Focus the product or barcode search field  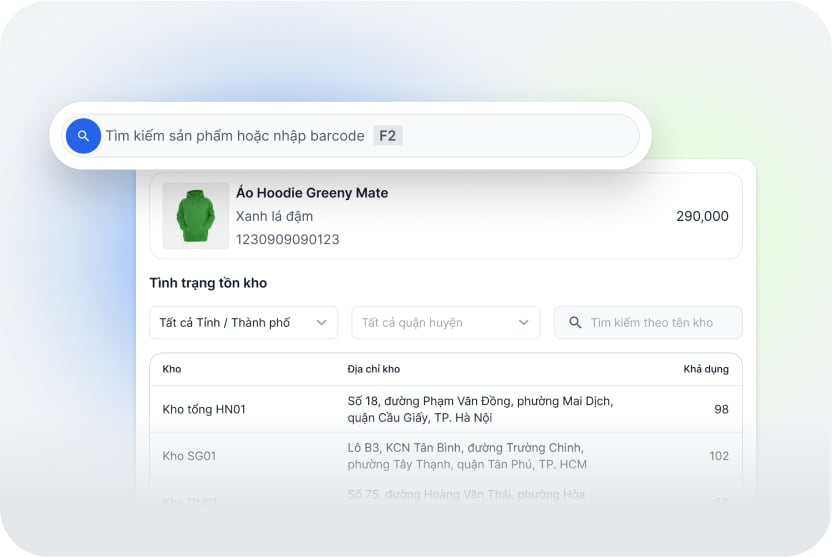coord(350,136)
